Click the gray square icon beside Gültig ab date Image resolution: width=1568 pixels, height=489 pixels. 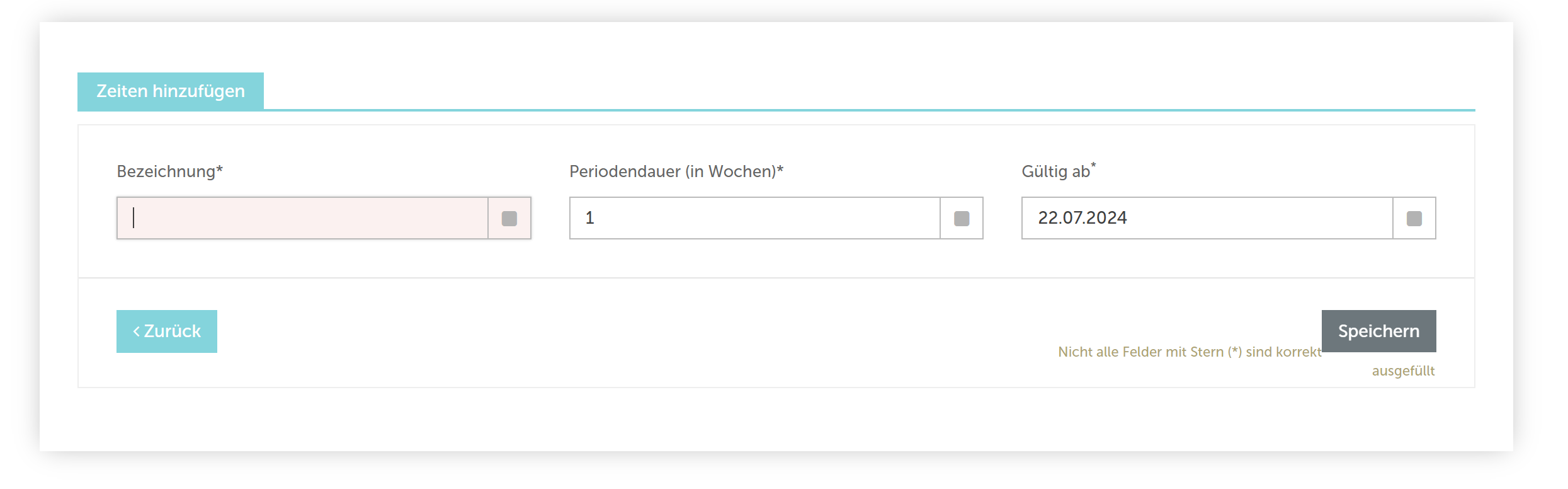pyautogui.click(x=1414, y=219)
